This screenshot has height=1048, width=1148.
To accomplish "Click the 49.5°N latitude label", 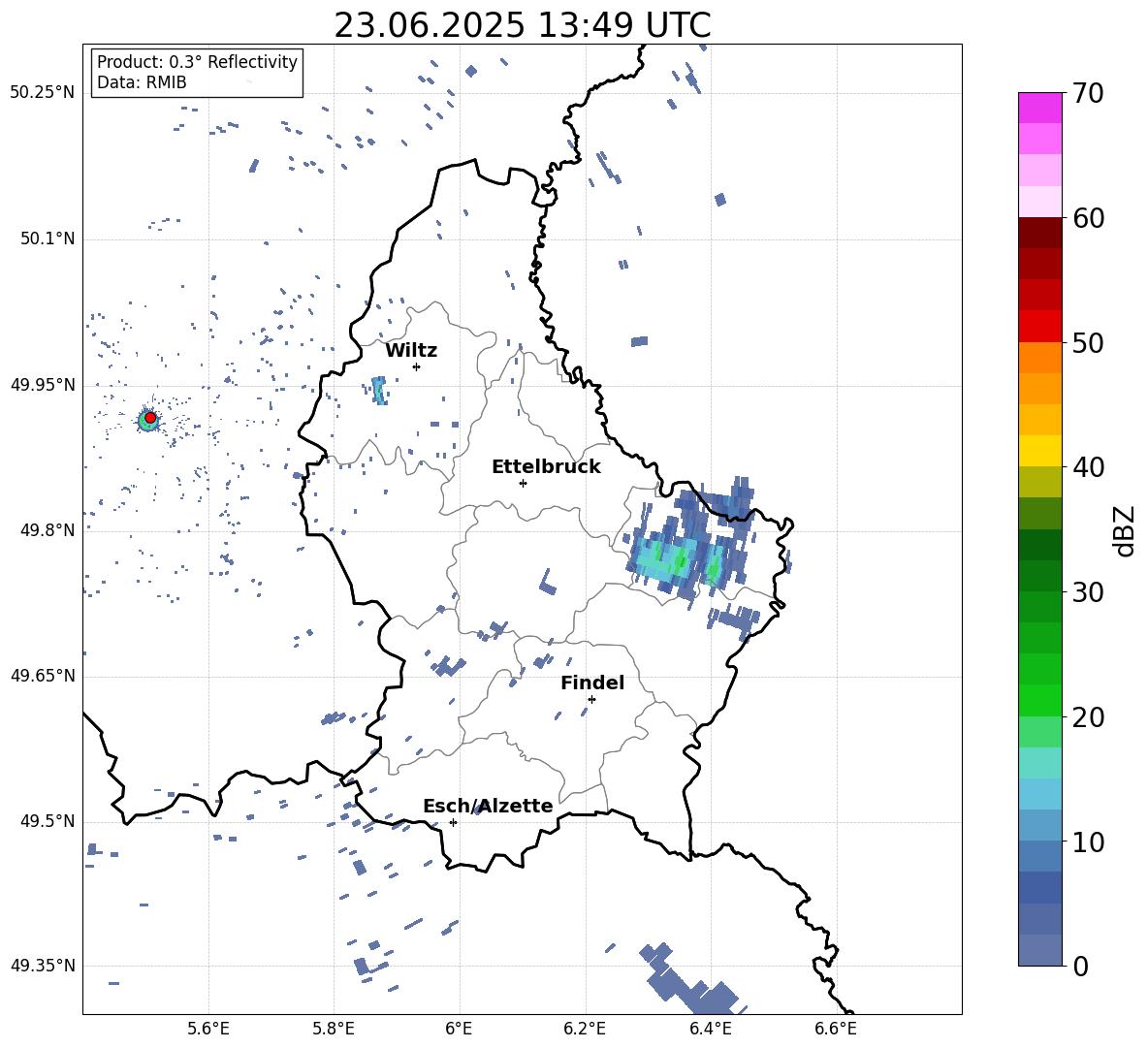I will [x=48, y=821].
